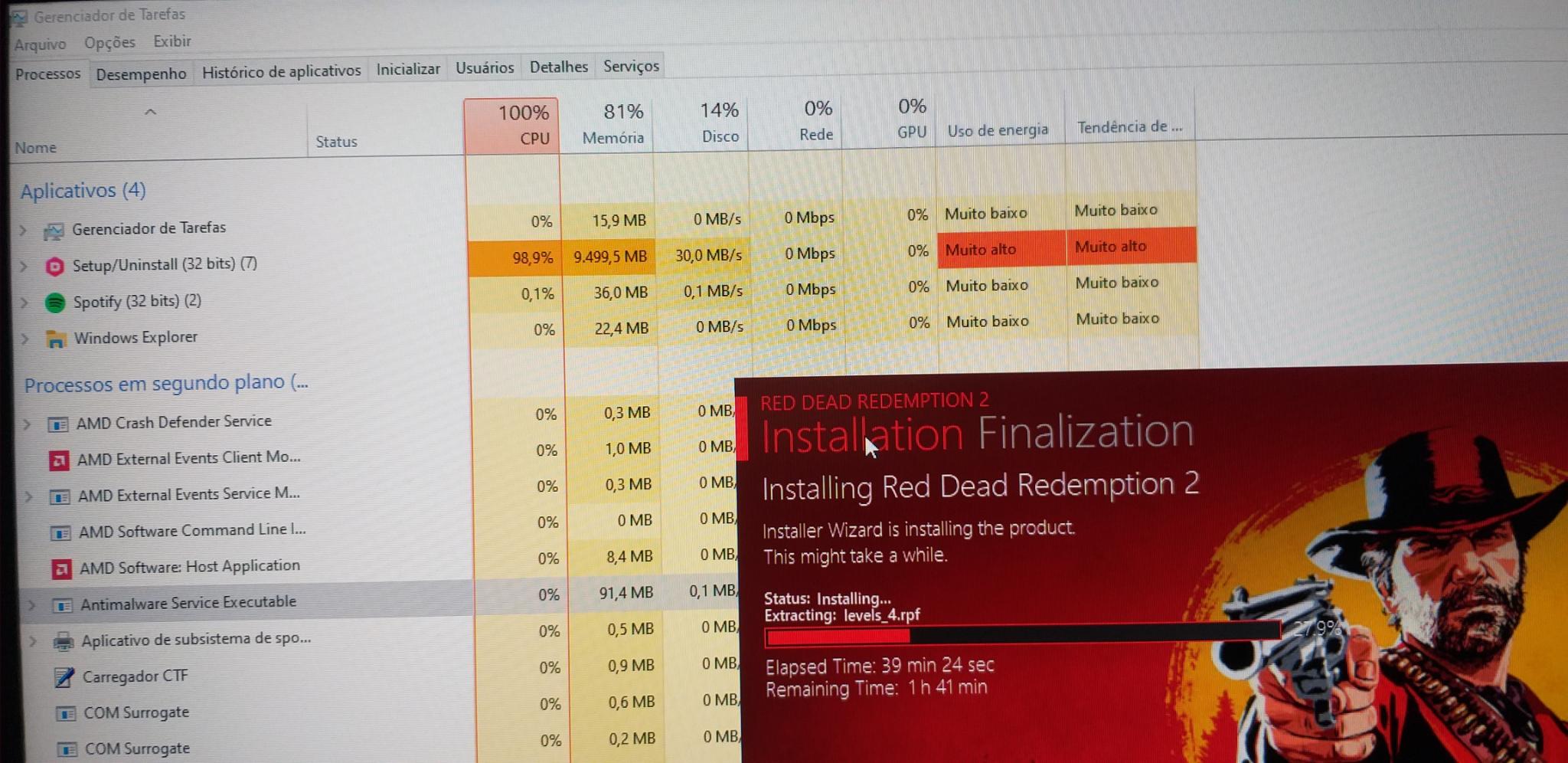Image resolution: width=1568 pixels, height=763 pixels.
Task: Switch to the Desempenho tab
Action: [141, 74]
